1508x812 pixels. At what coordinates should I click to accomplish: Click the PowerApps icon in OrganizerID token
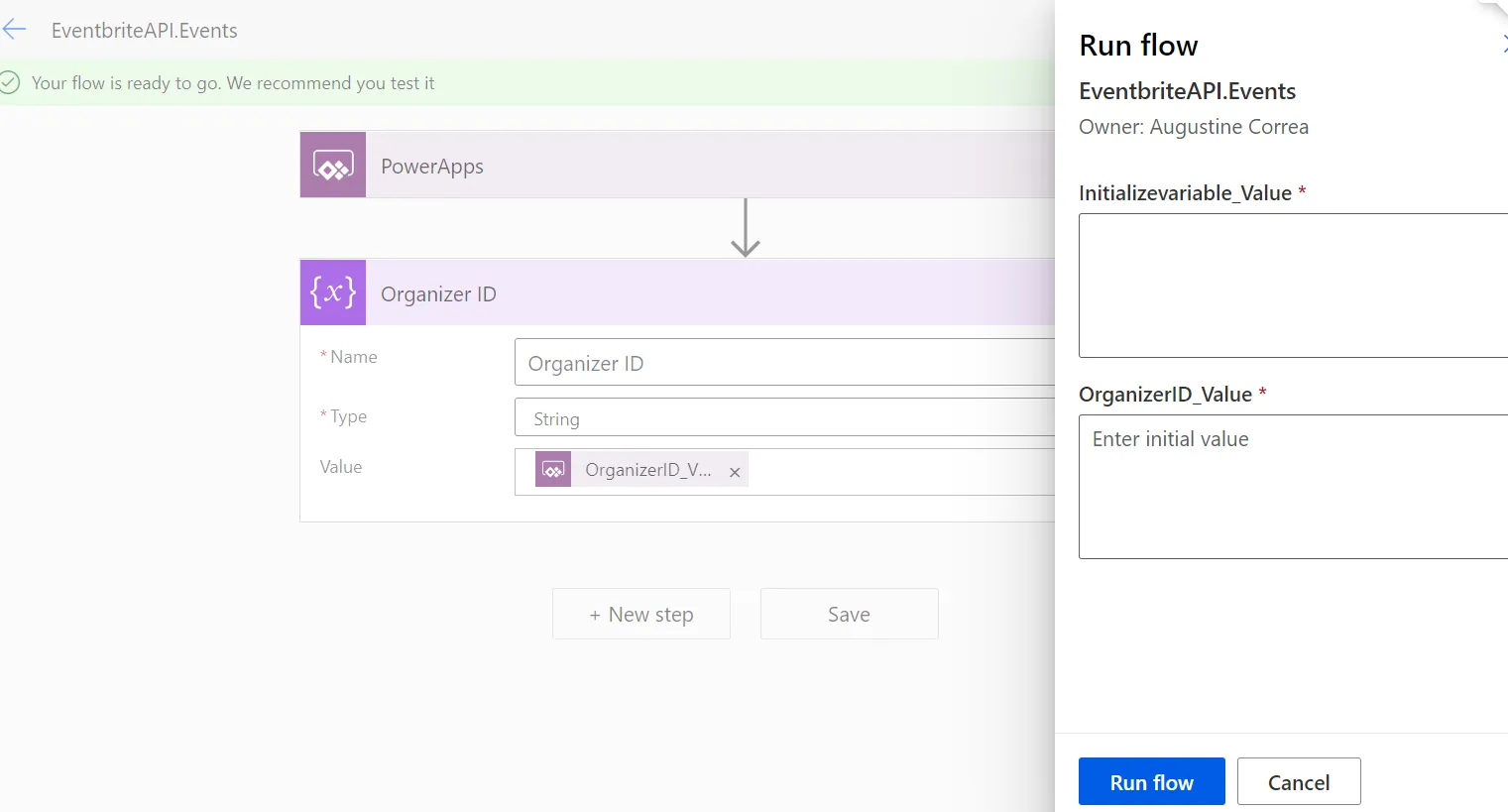[553, 470]
